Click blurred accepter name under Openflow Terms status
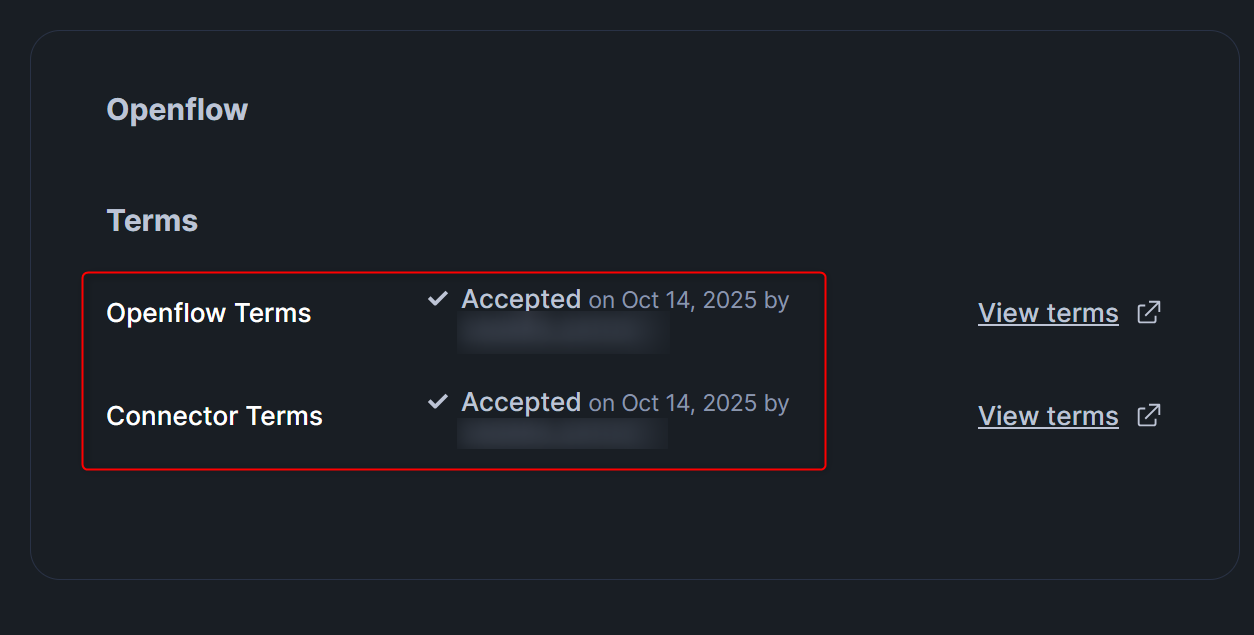The width and height of the screenshot is (1254, 635). [x=562, y=332]
